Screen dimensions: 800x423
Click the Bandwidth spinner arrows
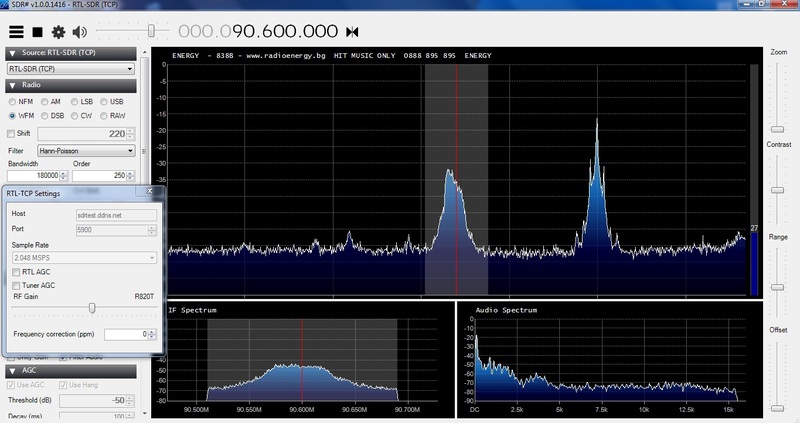[x=64, y=176]
